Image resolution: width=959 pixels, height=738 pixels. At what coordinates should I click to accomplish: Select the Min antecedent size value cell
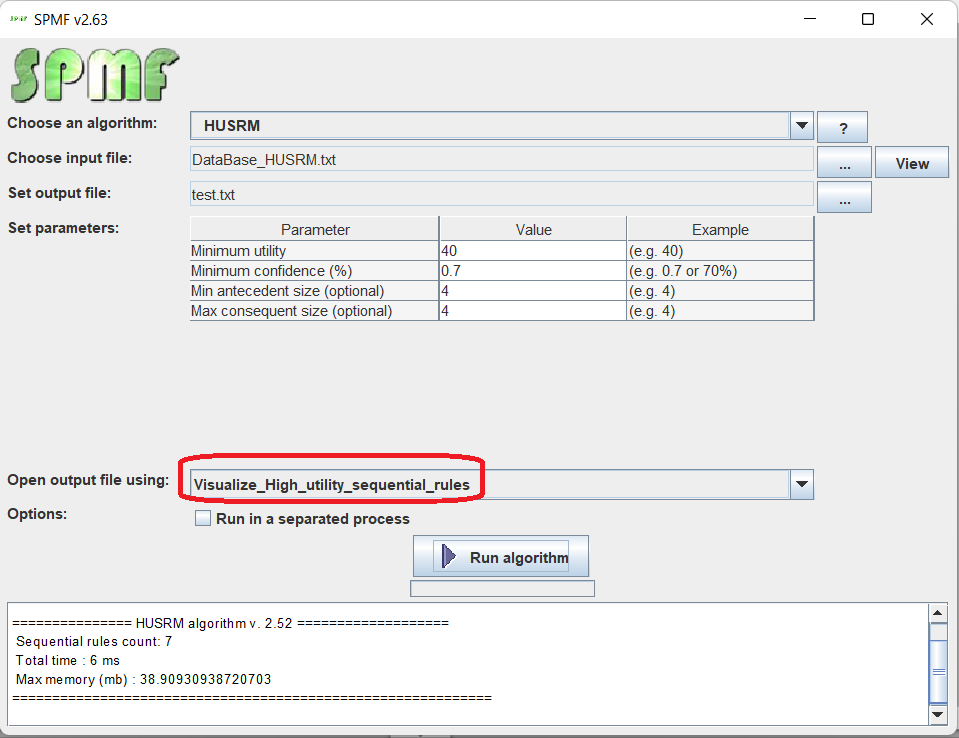532,291
